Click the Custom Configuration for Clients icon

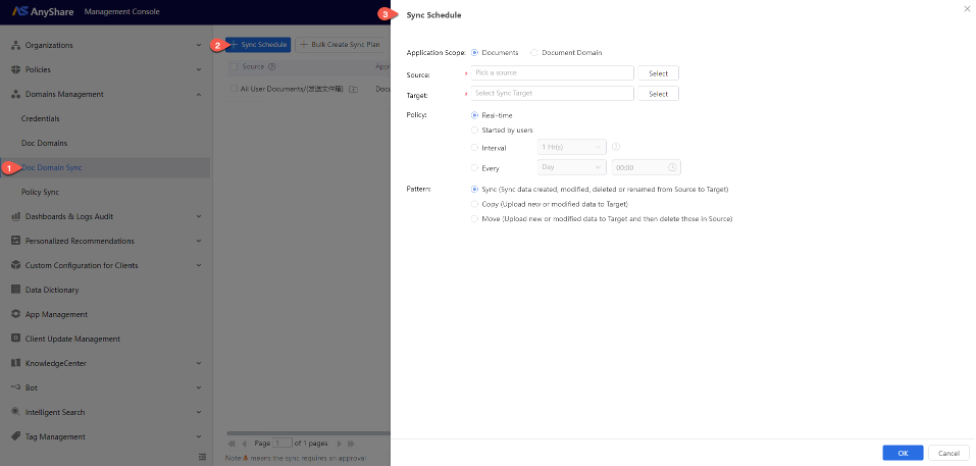point(16,265)
